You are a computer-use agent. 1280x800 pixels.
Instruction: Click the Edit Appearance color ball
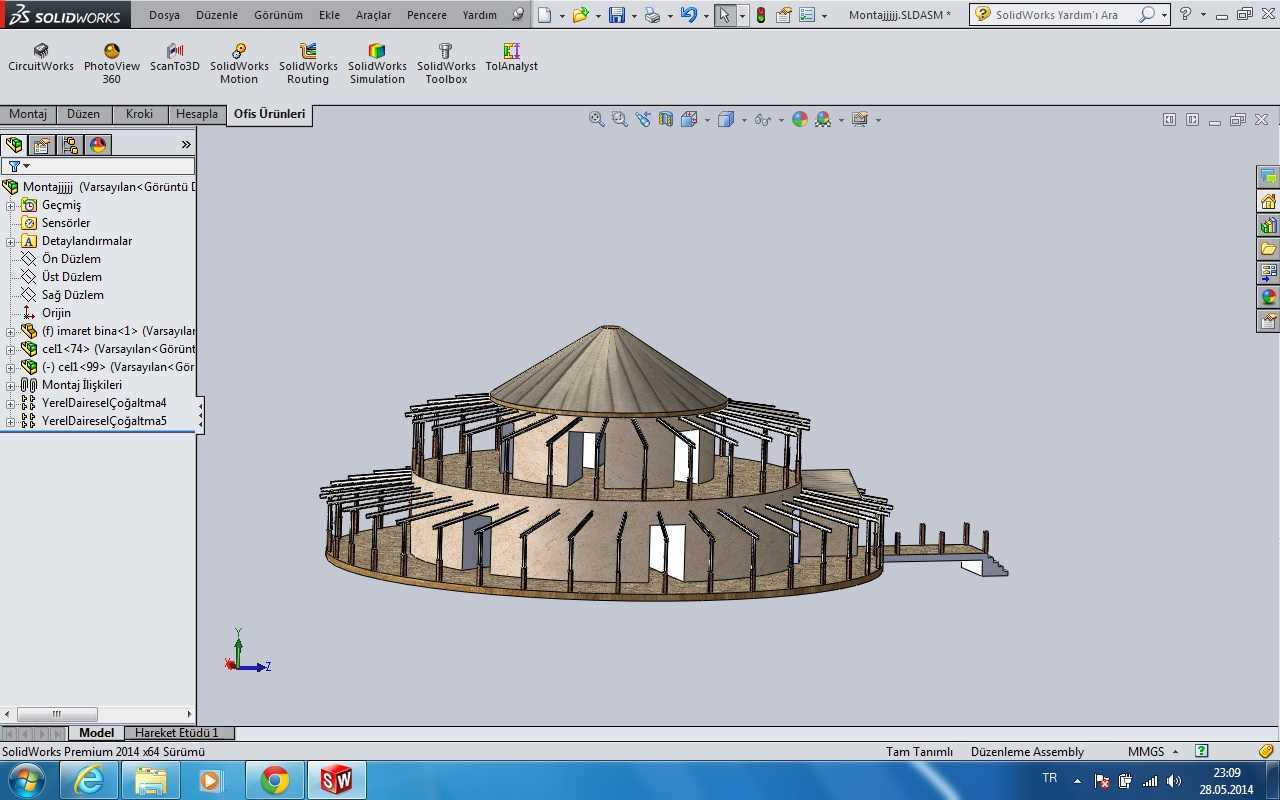(800, 119)
